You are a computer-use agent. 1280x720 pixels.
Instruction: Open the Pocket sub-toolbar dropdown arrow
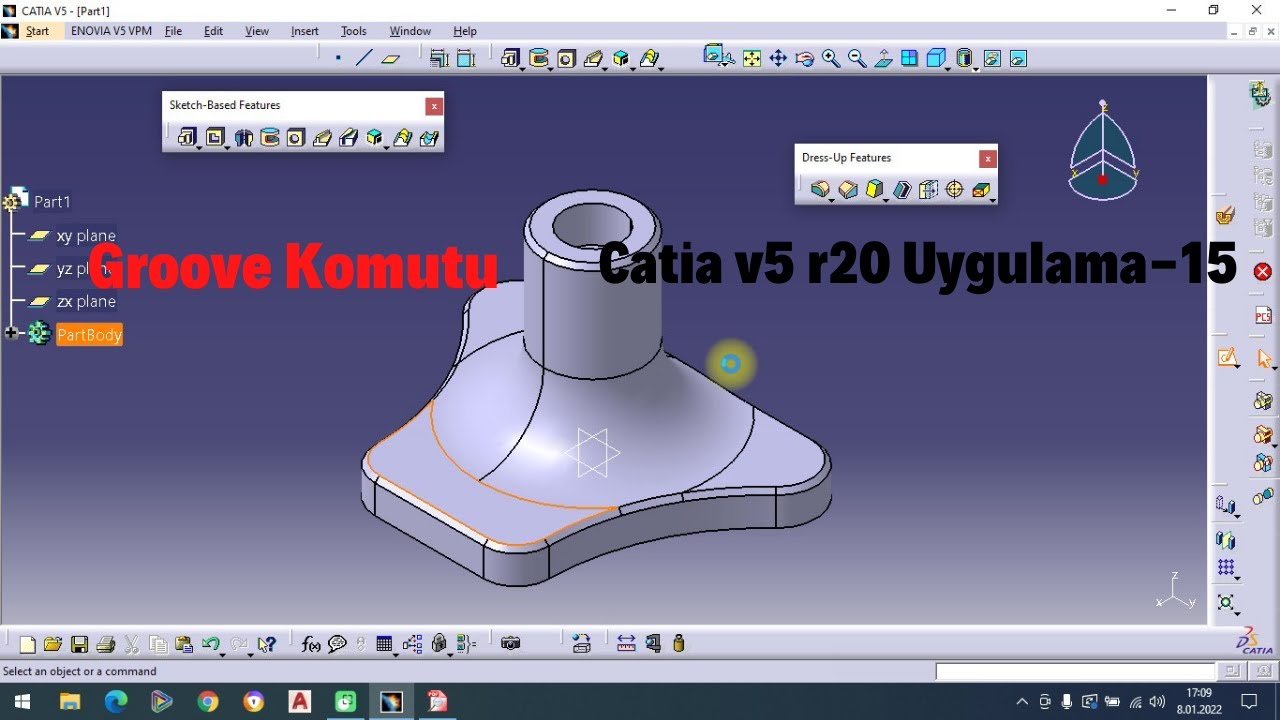pyautogui.click(x=228, y=148)
